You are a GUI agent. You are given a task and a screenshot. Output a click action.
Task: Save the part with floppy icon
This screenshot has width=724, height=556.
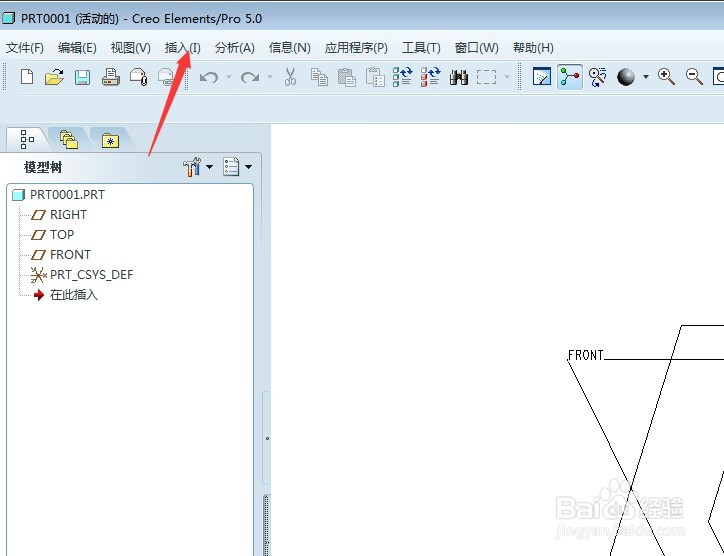coord(82,77)
